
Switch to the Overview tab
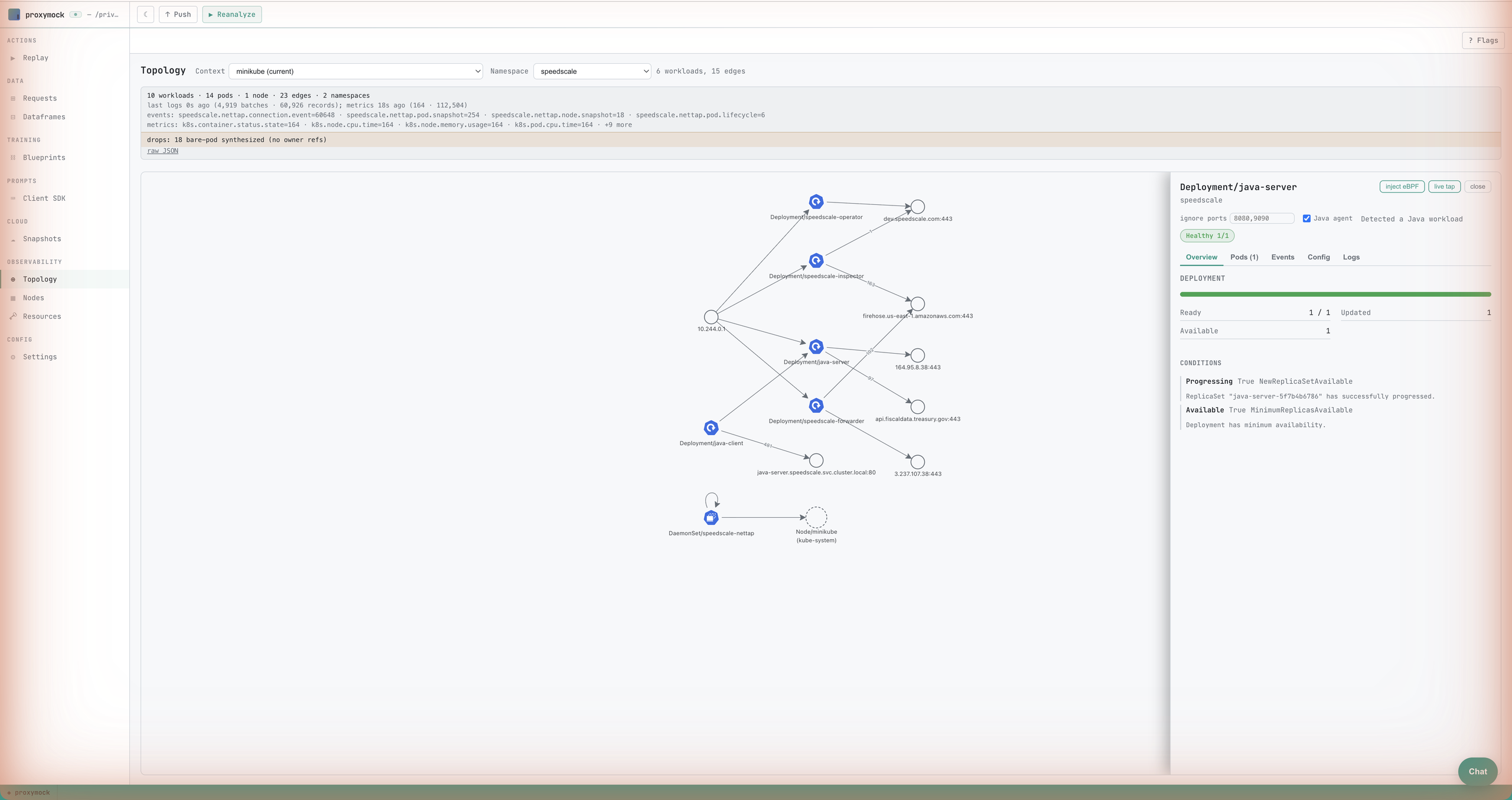(1201, 257)
